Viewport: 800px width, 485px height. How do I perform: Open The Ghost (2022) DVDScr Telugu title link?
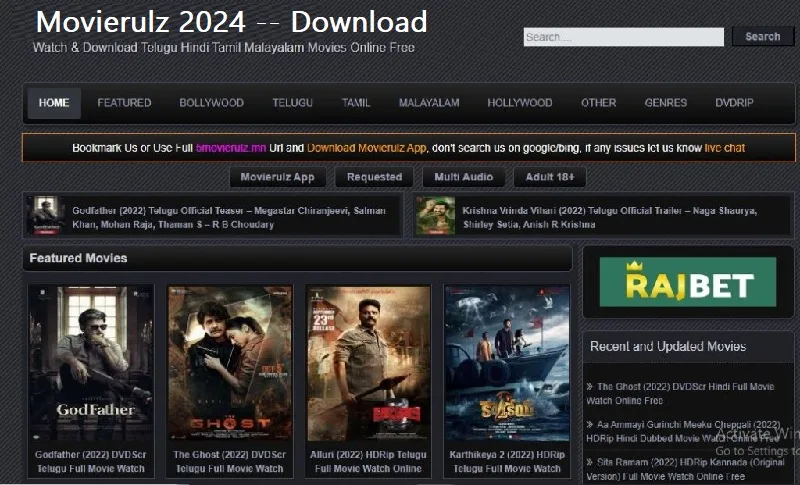pos(230,462)
